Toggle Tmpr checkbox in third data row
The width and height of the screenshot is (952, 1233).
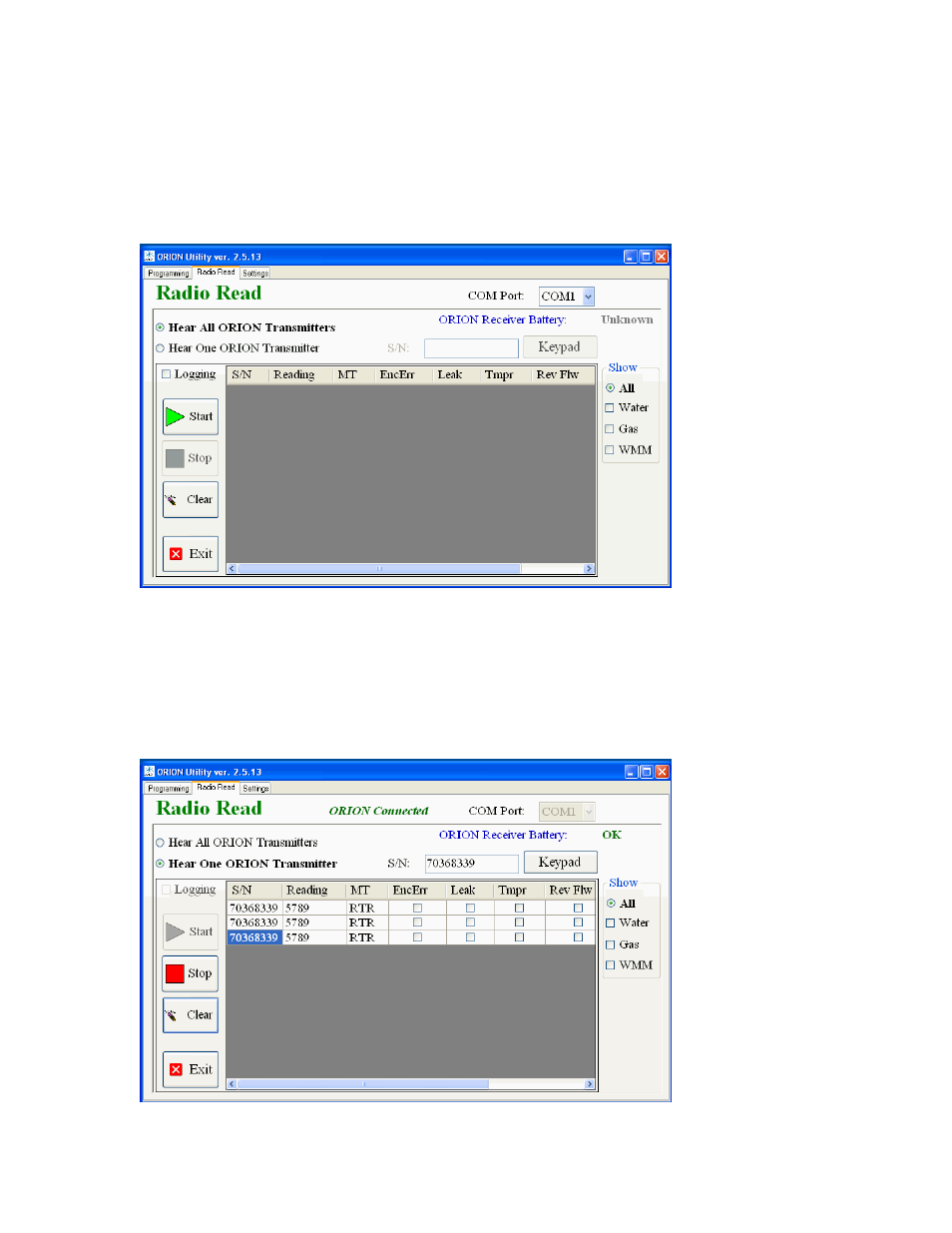(x=519, y=937)
